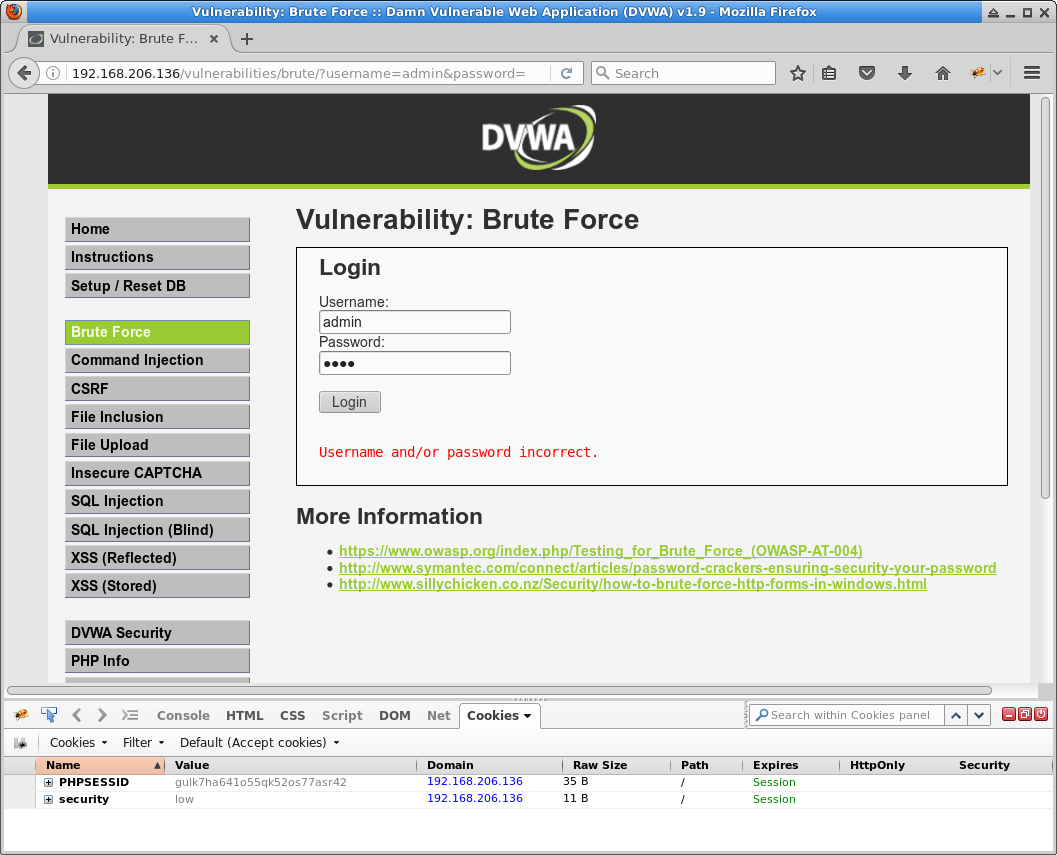Screen dimensions: 1057x855
Task: Expand the PHPSESSID cookie row
Action: (49, 782)
